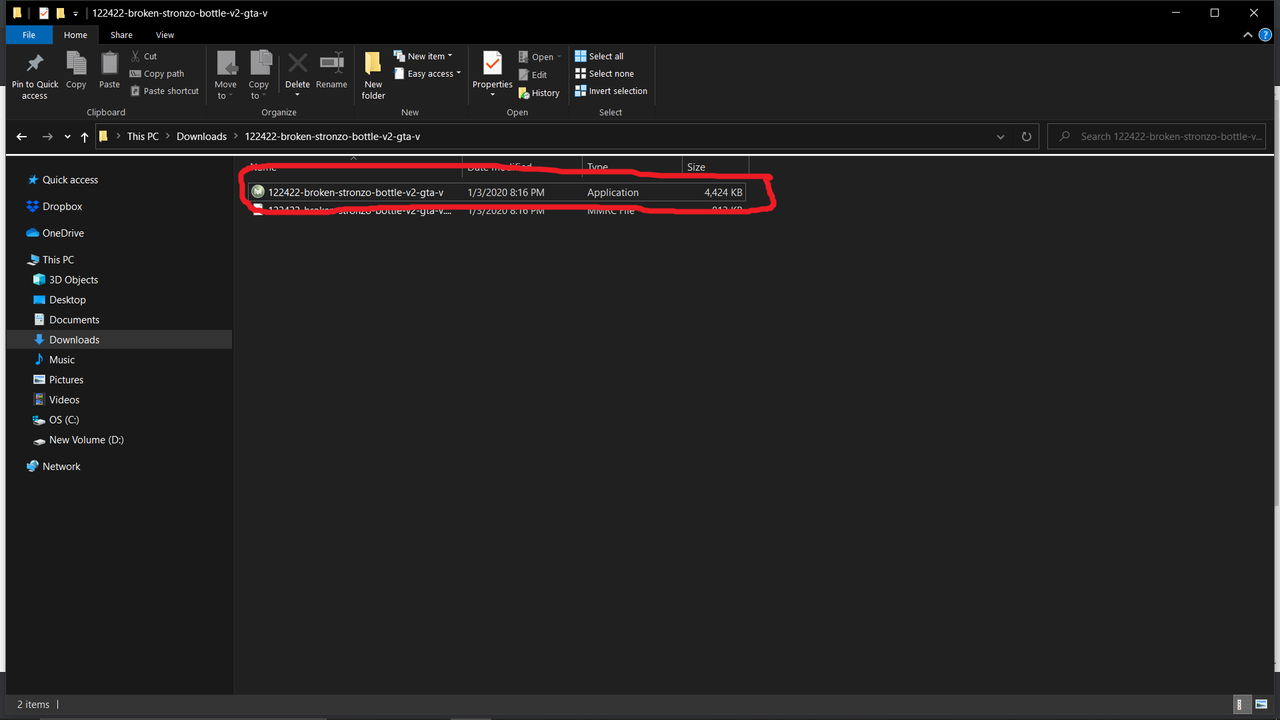Screen dimensions: 1280x720
Task: Open the Copy to dropdown
Action: click(259, 75)
